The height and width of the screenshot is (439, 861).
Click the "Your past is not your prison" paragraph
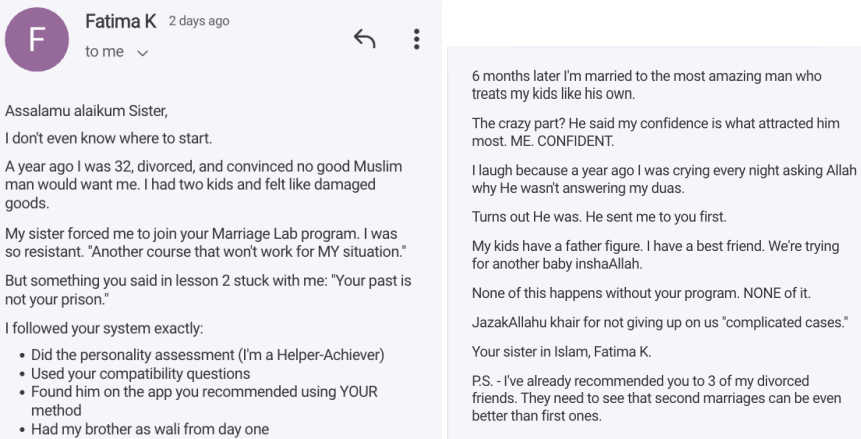point(208,290)
